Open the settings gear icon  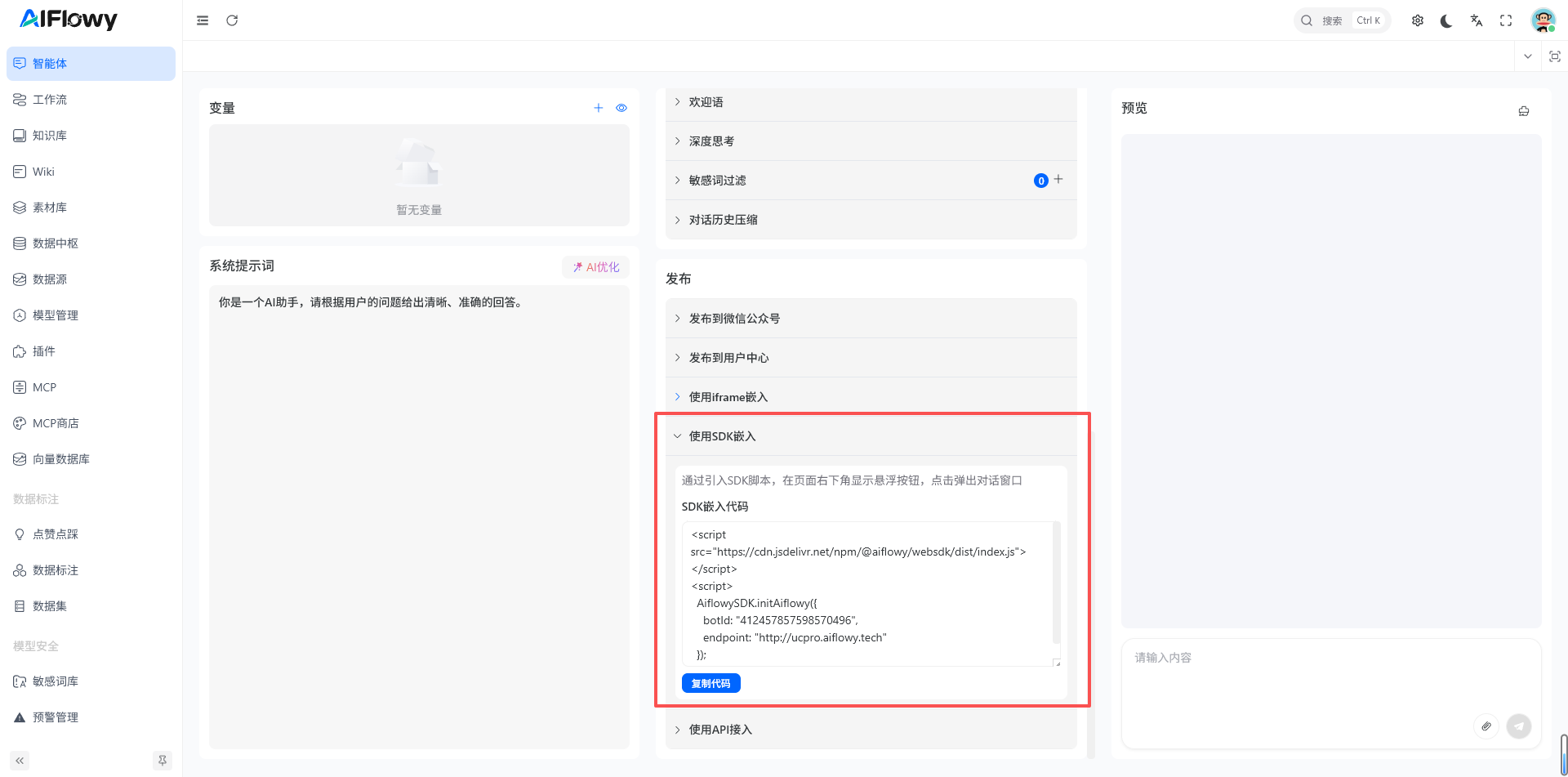tap(1418, 20)
